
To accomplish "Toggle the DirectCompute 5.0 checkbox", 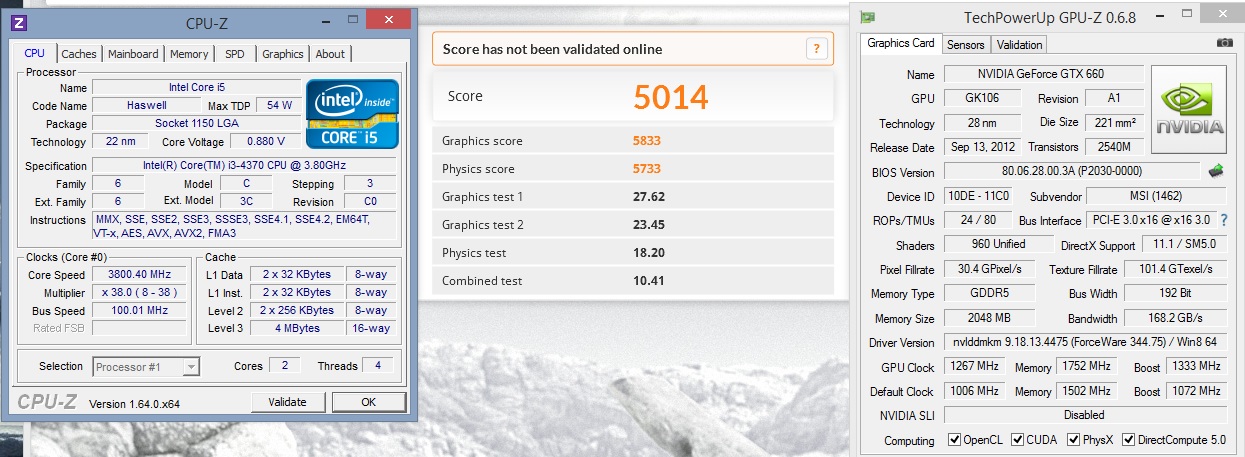I will [1128, 440].
